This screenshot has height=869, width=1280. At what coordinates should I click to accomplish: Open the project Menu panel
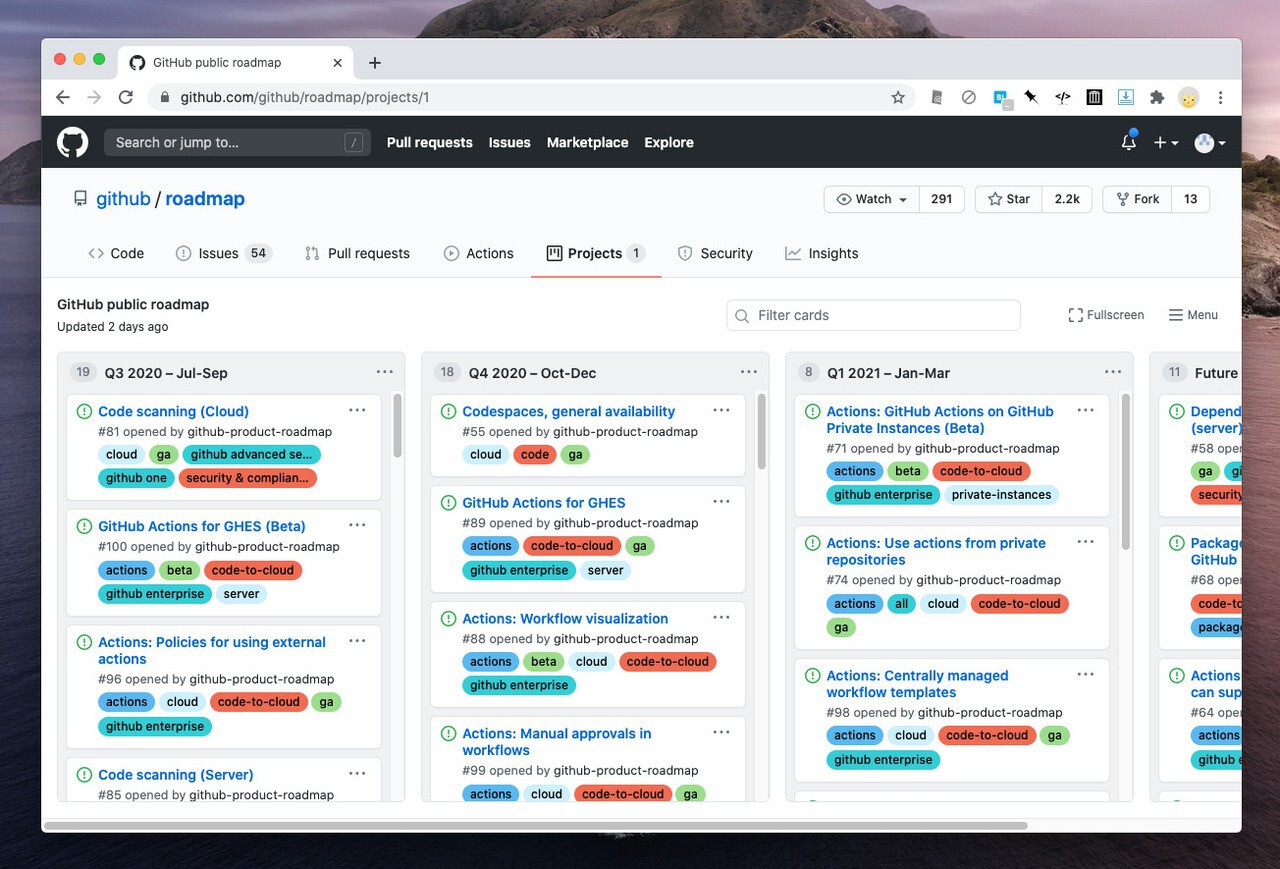pos(1193,315)
